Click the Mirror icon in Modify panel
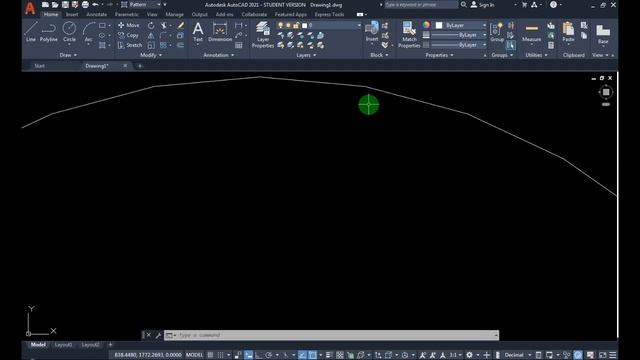The image size is (640, 360). [151, 36]
